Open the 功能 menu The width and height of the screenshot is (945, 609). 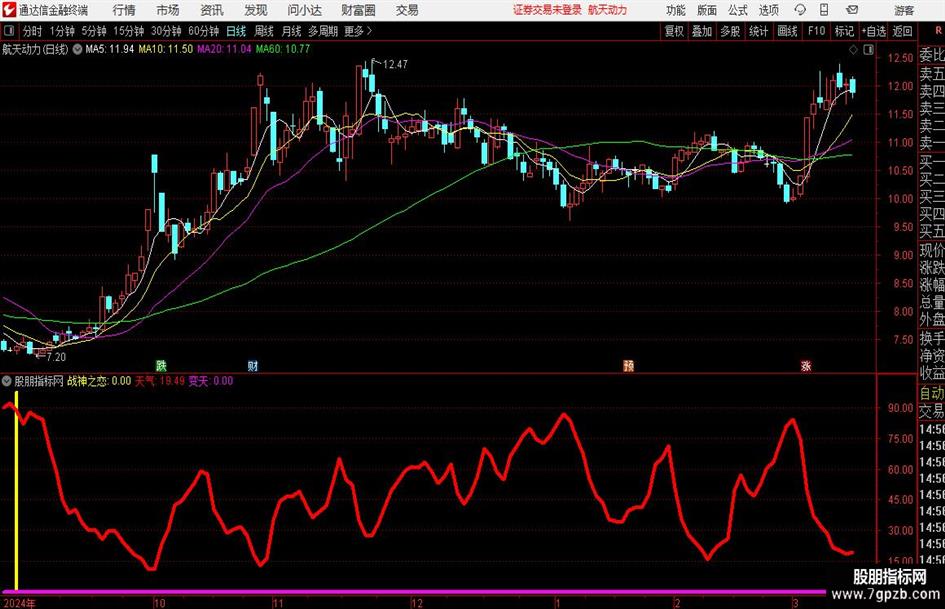point(676,10)
